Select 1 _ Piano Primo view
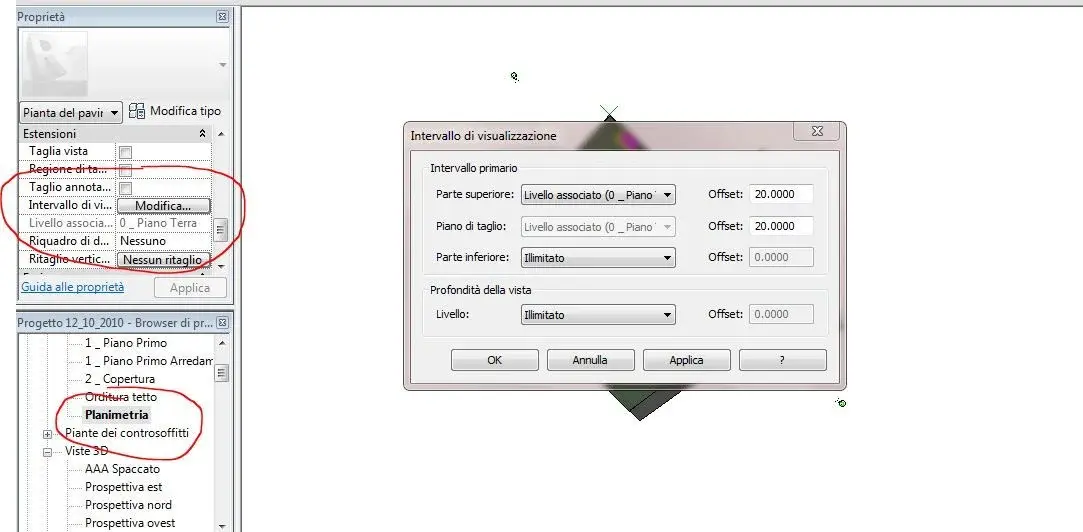 point(126,343)
